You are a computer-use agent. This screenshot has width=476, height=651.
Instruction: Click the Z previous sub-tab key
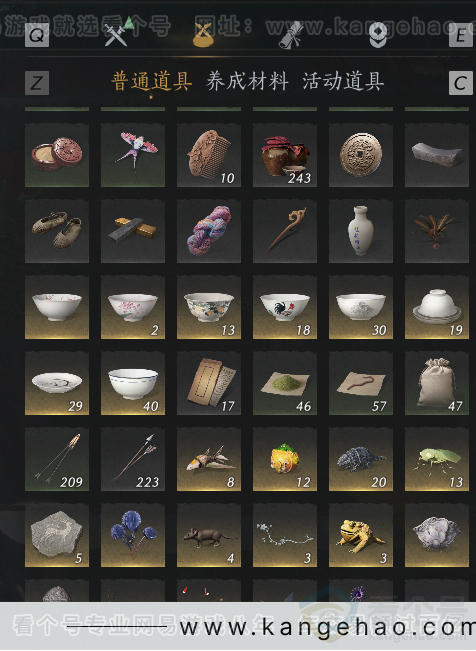37,83
